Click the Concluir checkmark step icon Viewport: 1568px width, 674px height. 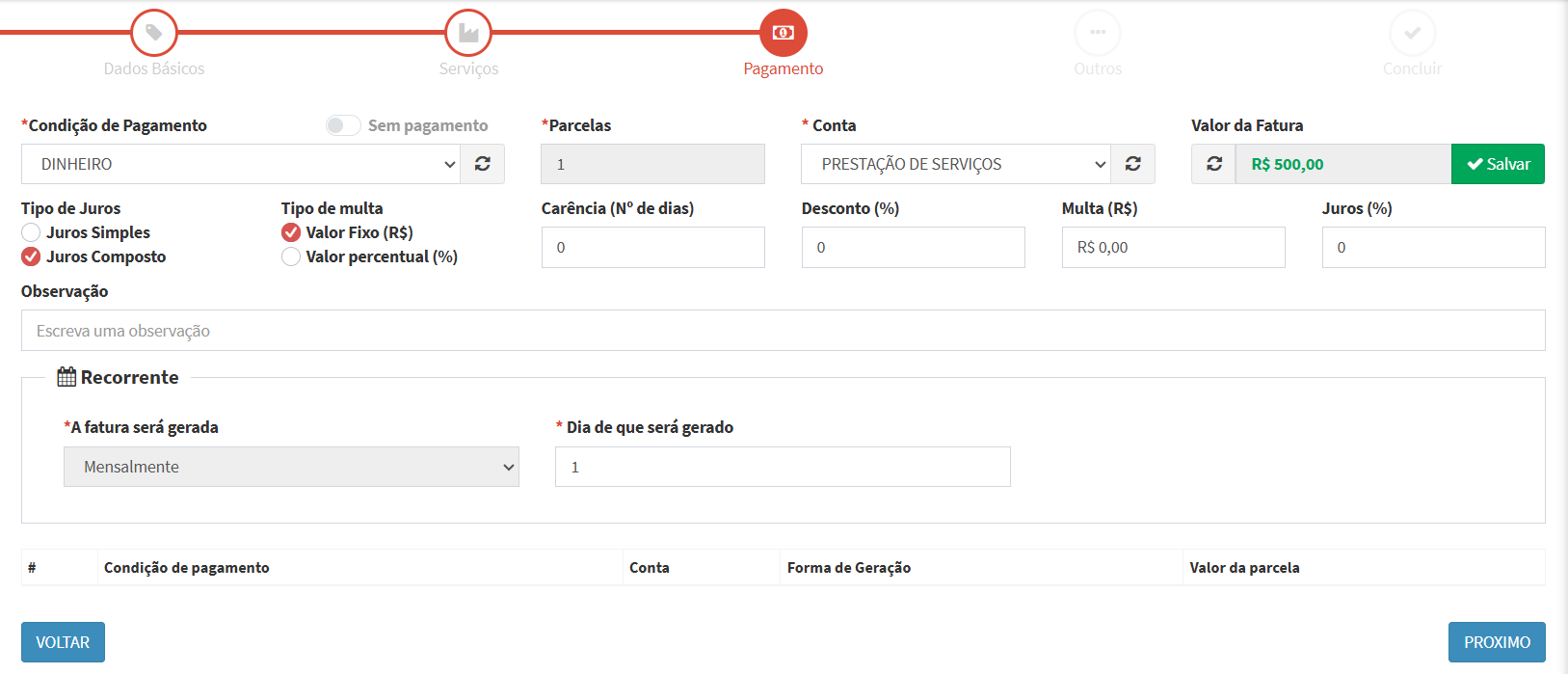pos(1412,33)
